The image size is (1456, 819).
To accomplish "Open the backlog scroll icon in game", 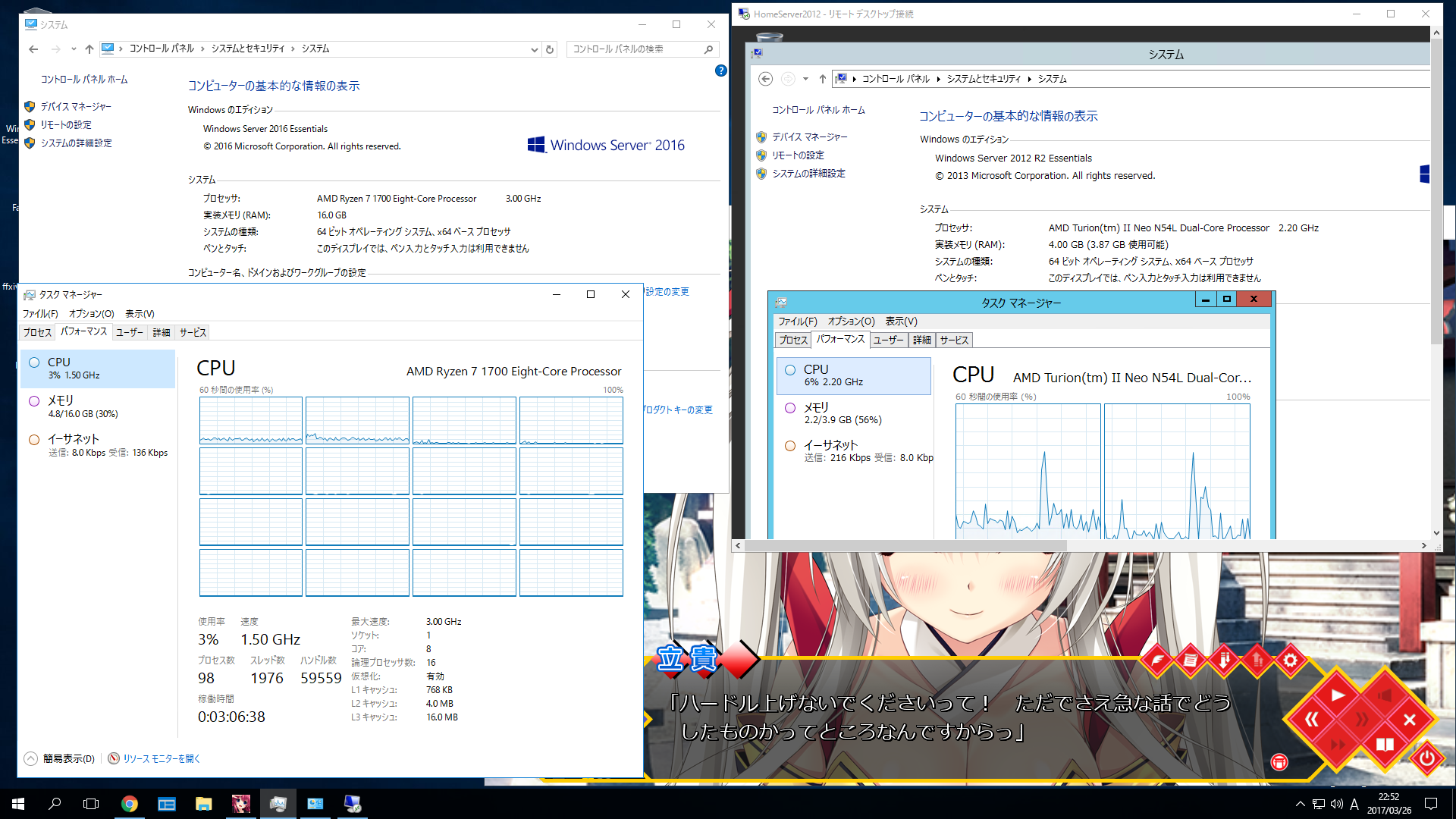I will pyautogui.click(x=1191, y=661).
